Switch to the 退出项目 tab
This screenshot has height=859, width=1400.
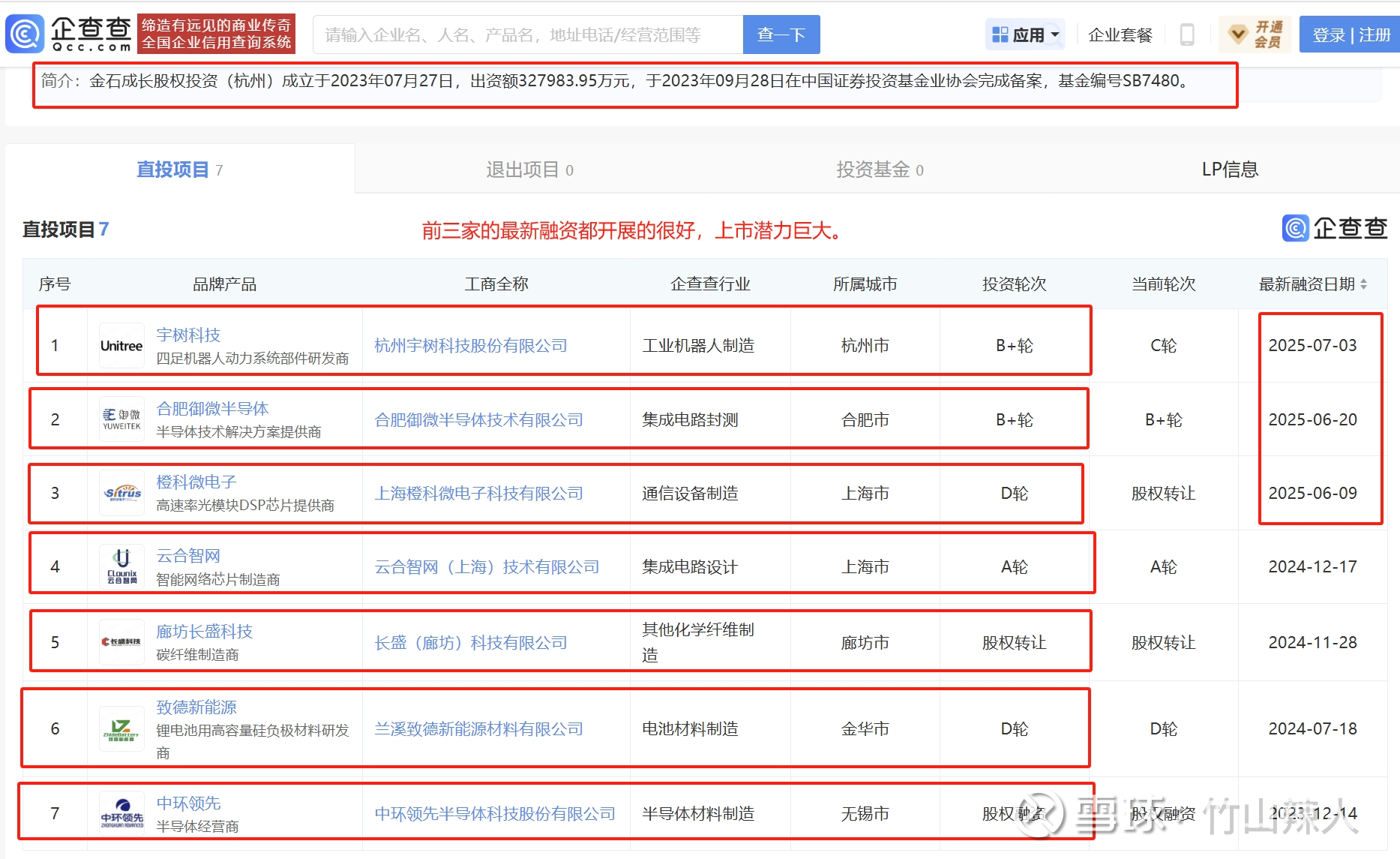(529, 170)
